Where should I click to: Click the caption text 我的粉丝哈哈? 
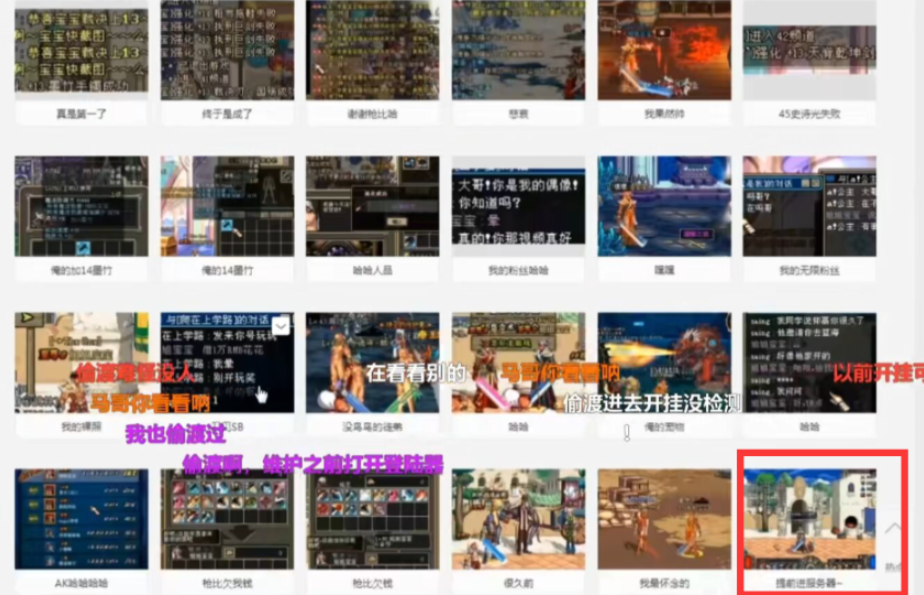519,270
